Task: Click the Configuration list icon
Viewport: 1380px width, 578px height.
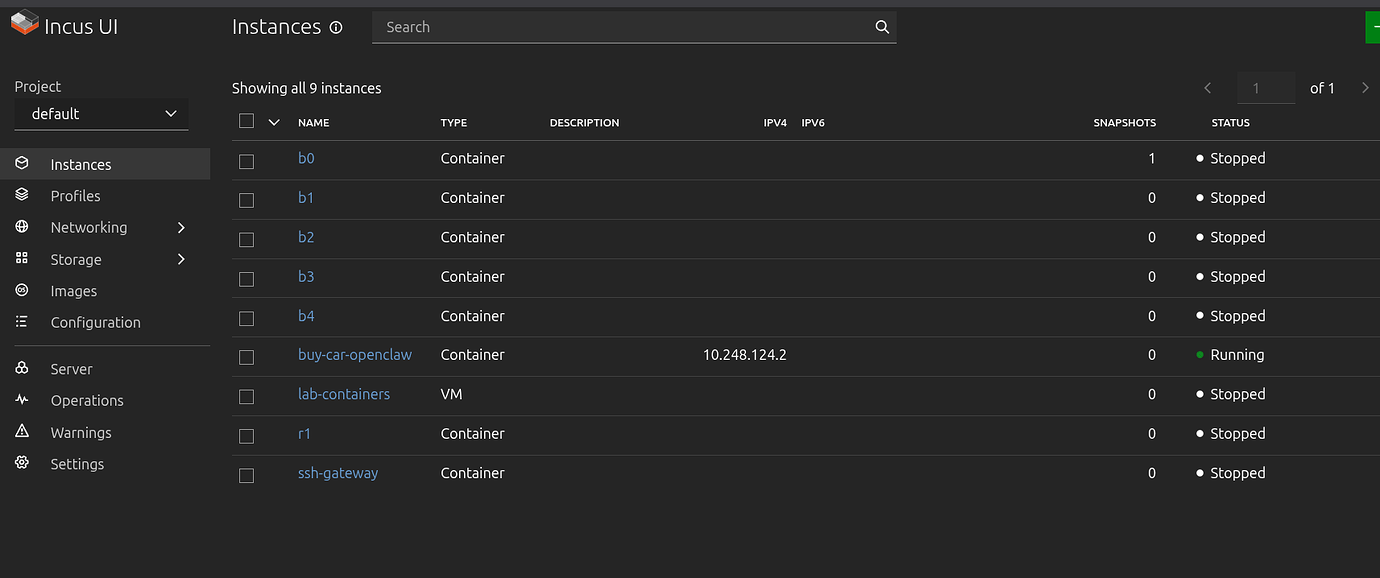Action: coord(22,322)
